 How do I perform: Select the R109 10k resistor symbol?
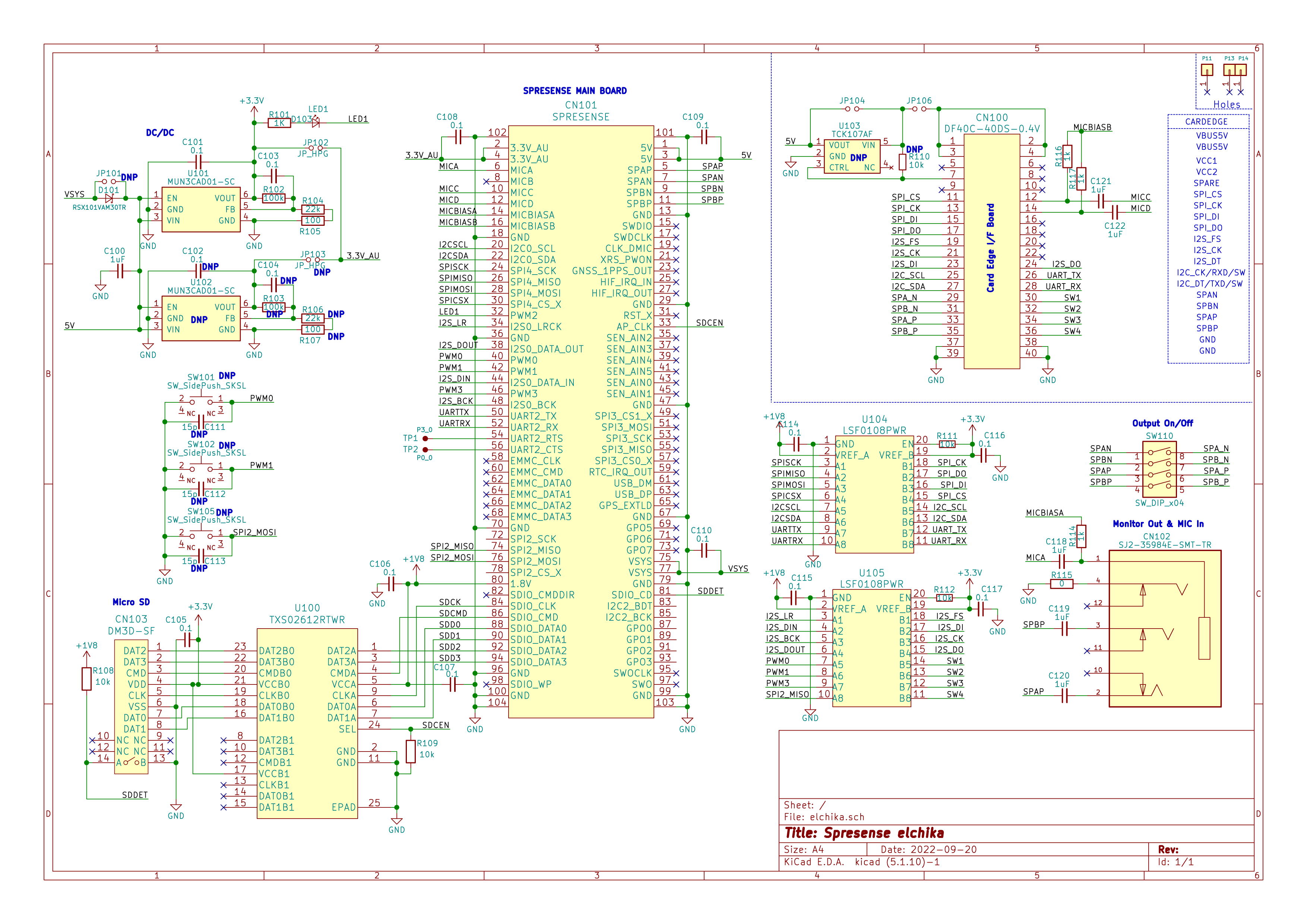(x=411, y=751)
